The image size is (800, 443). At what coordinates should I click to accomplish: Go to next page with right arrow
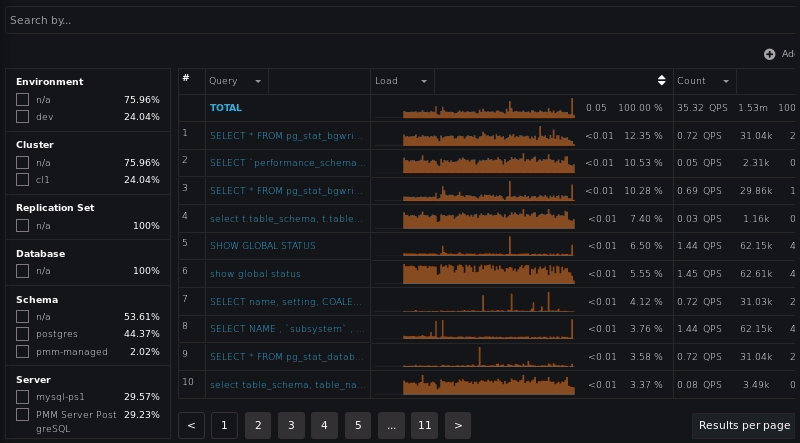click(457, 426)
